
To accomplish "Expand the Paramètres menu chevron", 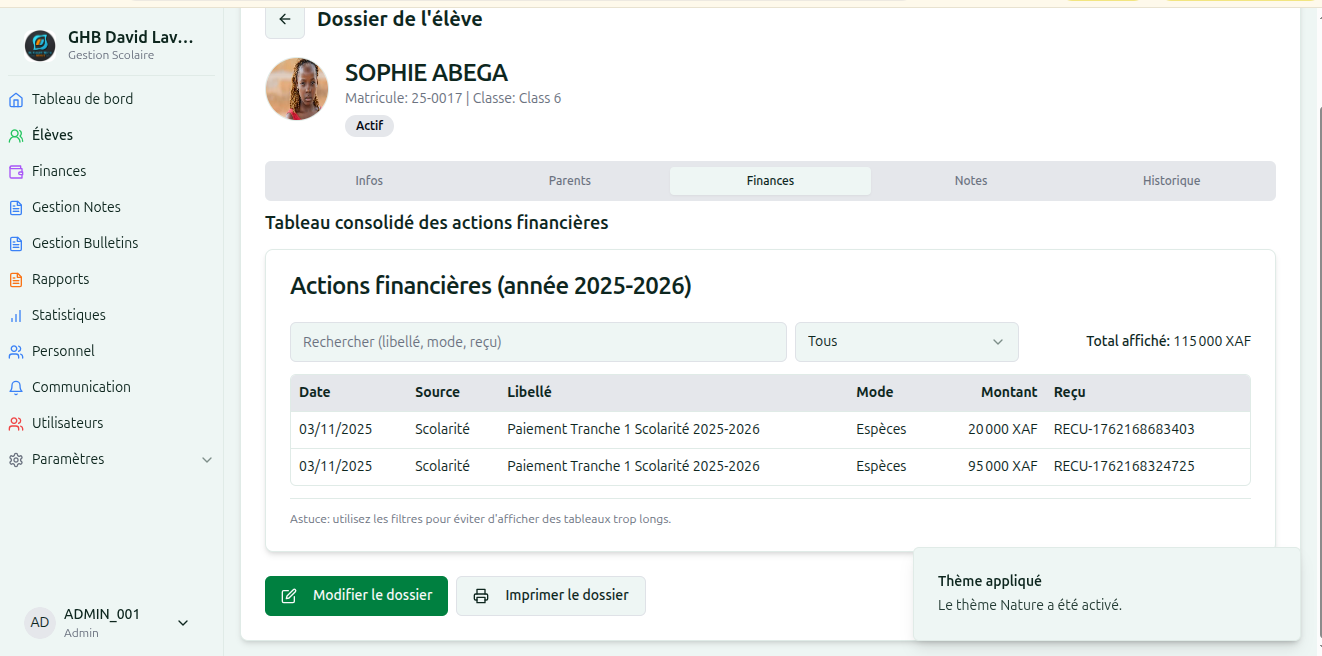I will [207, 460].
